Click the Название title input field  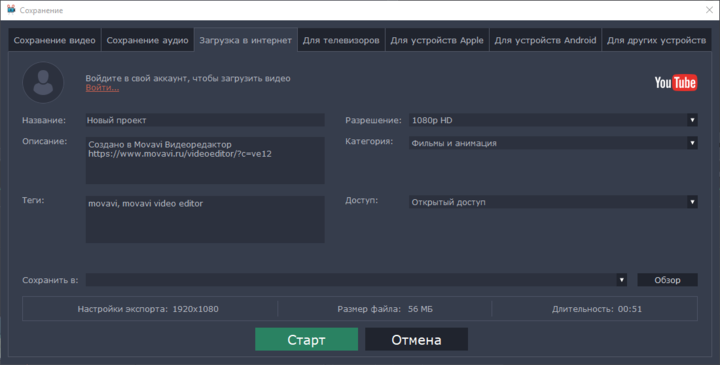205,120
